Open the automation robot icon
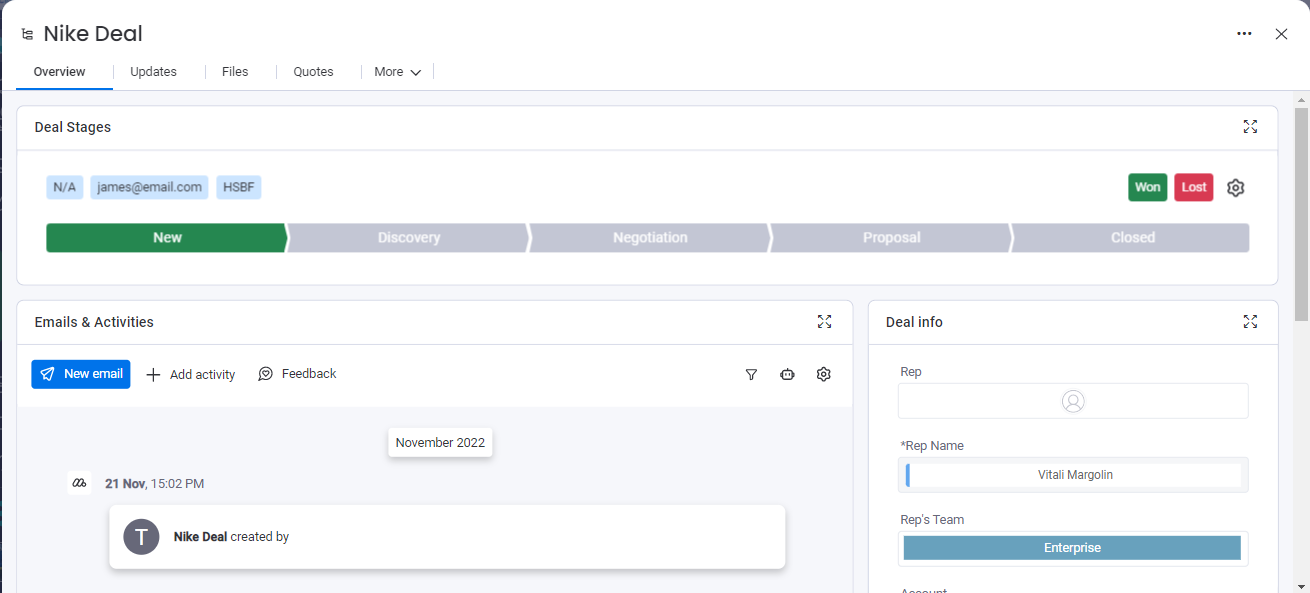This screenshot has width=1310, height=593. pos(787,374)
